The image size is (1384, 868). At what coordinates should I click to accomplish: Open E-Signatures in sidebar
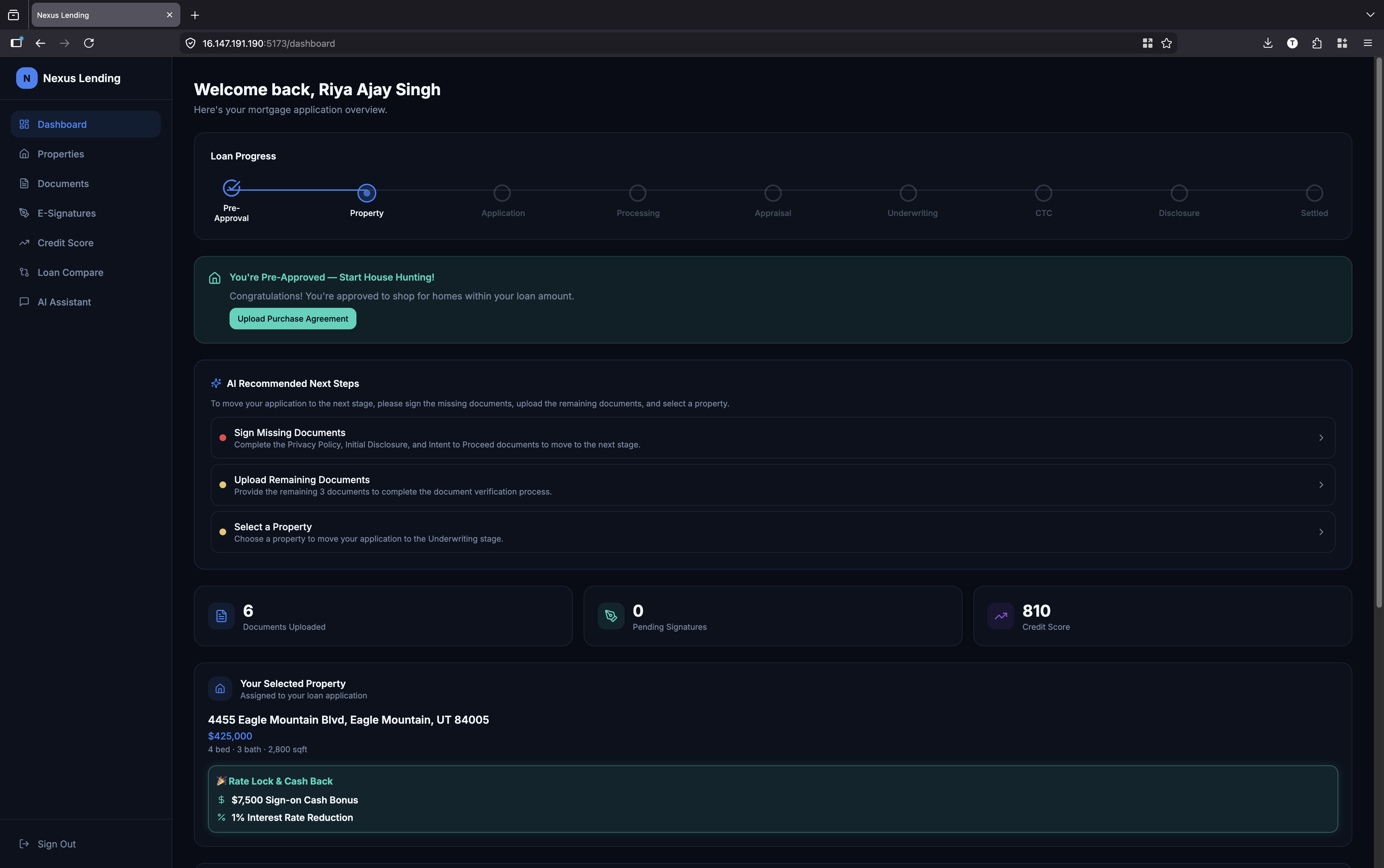(67, 213)
